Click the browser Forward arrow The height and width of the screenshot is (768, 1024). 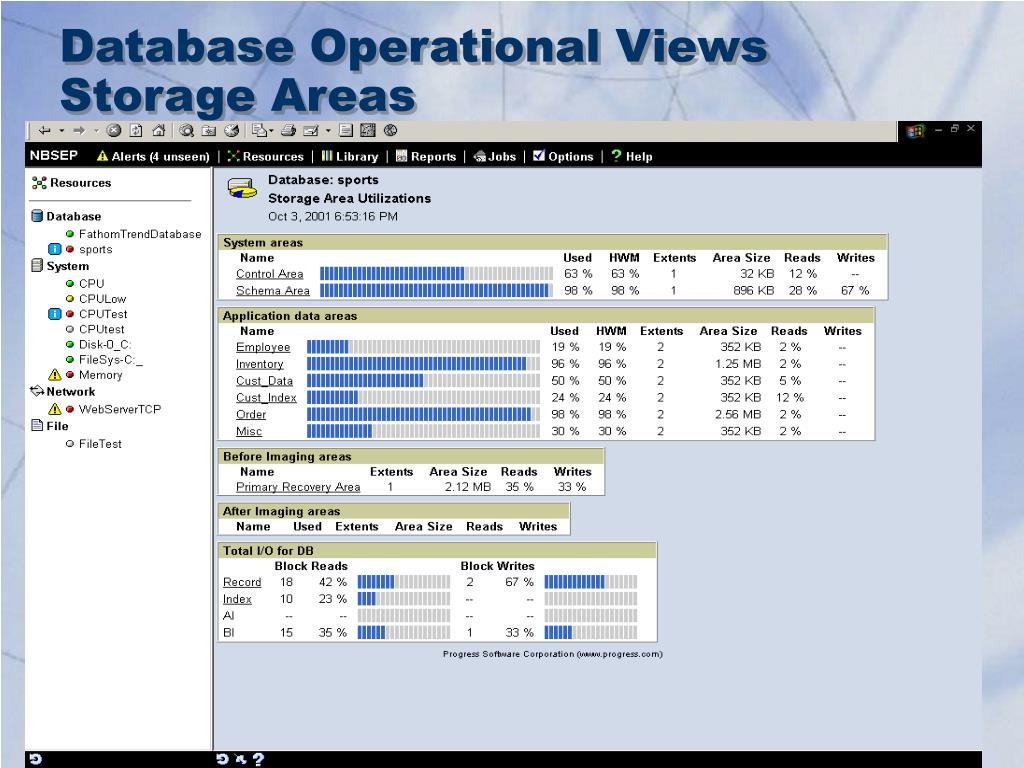tap(79, 131)
